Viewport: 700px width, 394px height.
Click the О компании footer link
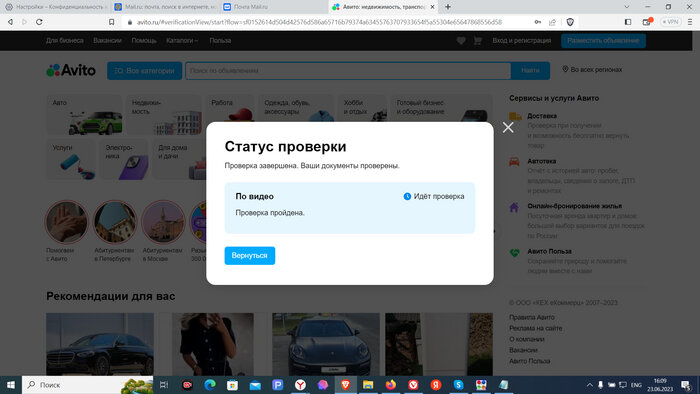526,339
